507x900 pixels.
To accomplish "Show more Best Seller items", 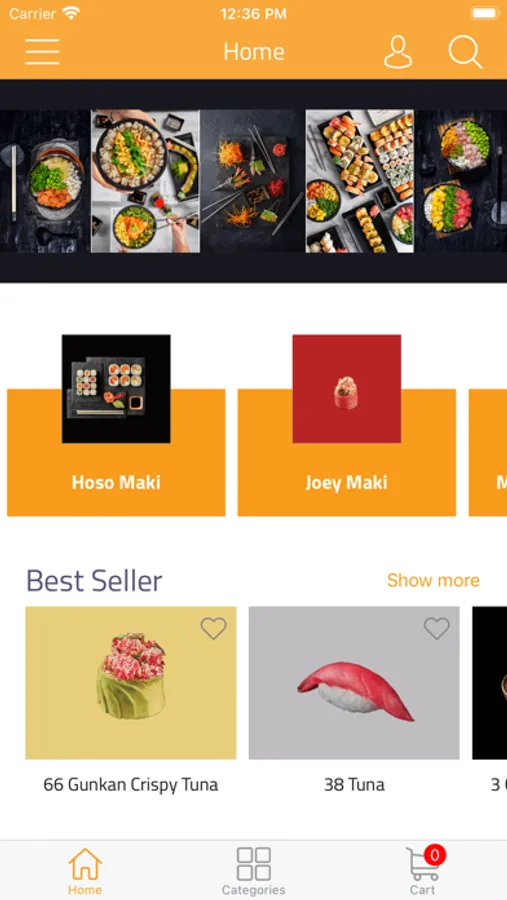I will pyautogui.click(x=434, y=580).
